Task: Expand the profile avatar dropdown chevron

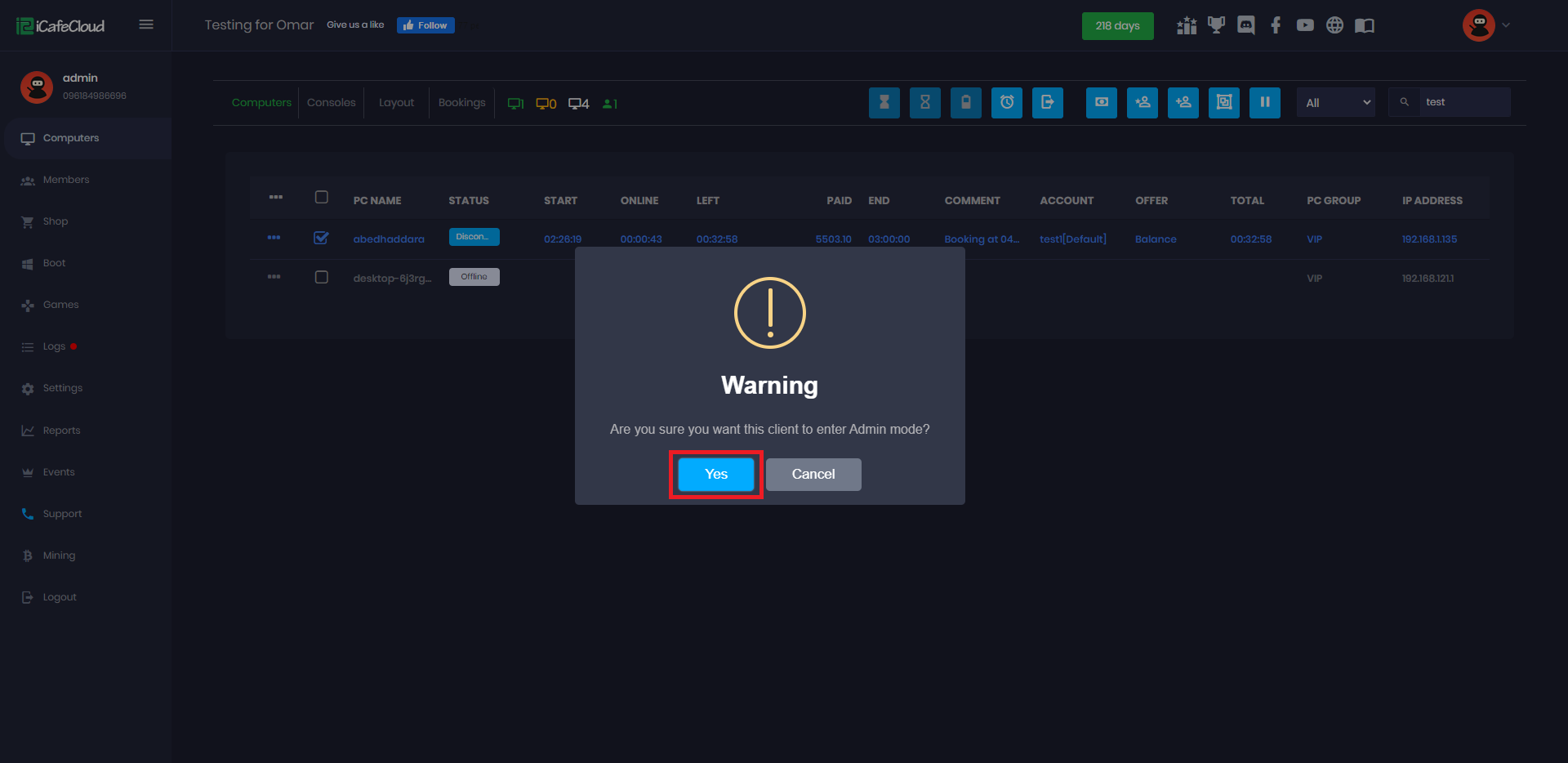Action: (1506, 25)
